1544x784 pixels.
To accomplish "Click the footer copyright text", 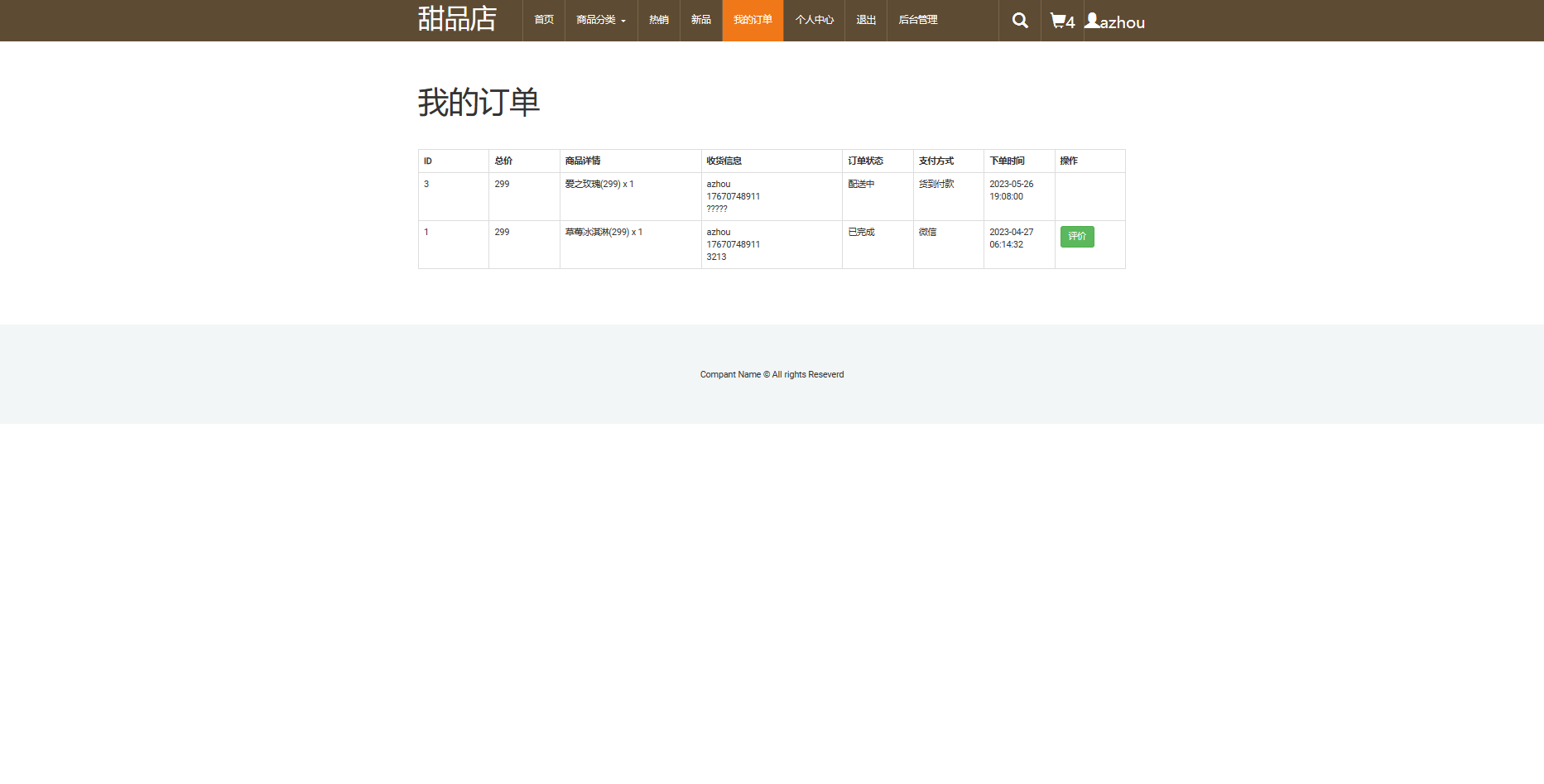I will 772,374.
